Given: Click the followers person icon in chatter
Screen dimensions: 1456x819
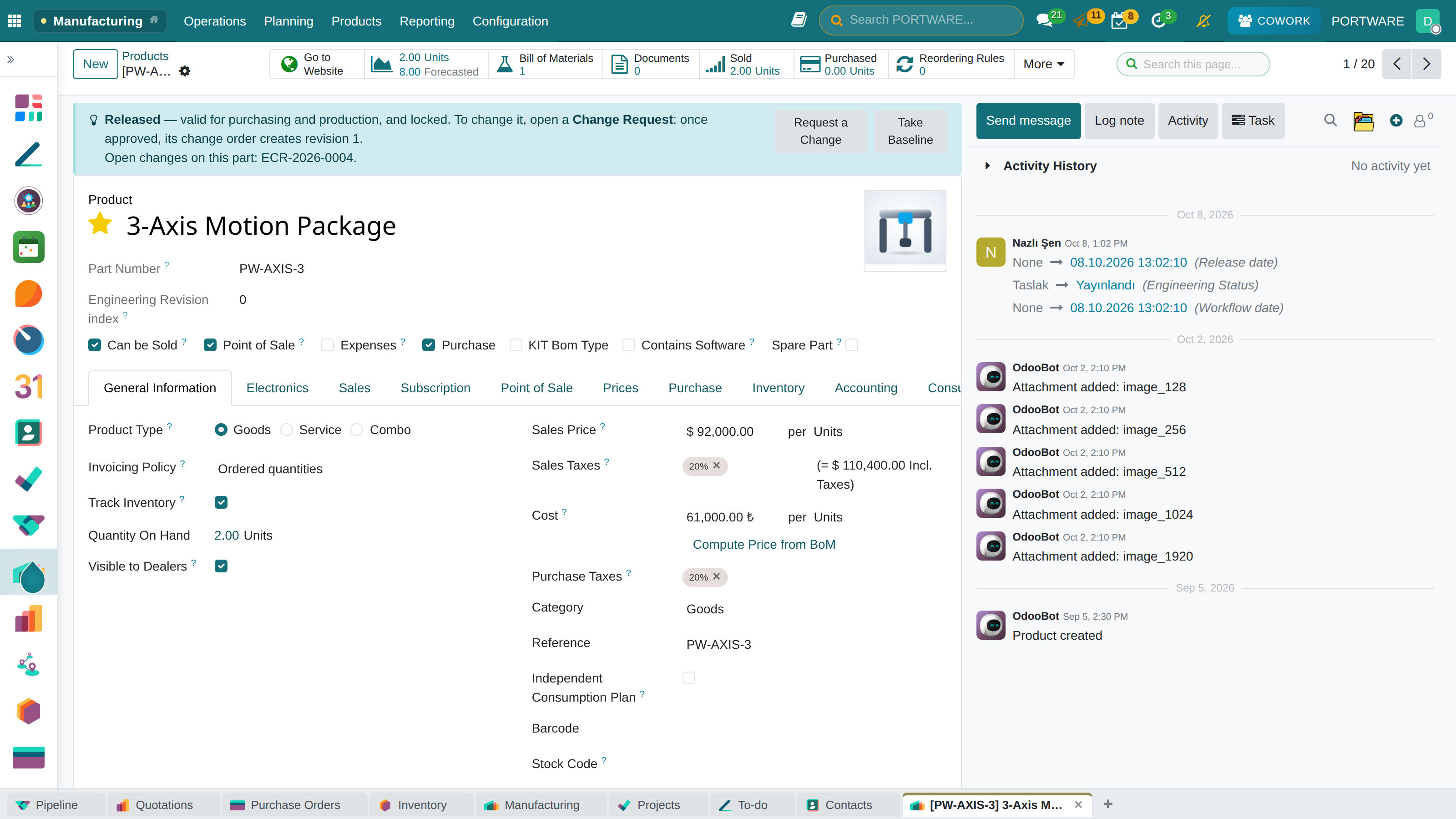Looking at the screenshot, I should pyautogui.click(x=1420, y=121).
